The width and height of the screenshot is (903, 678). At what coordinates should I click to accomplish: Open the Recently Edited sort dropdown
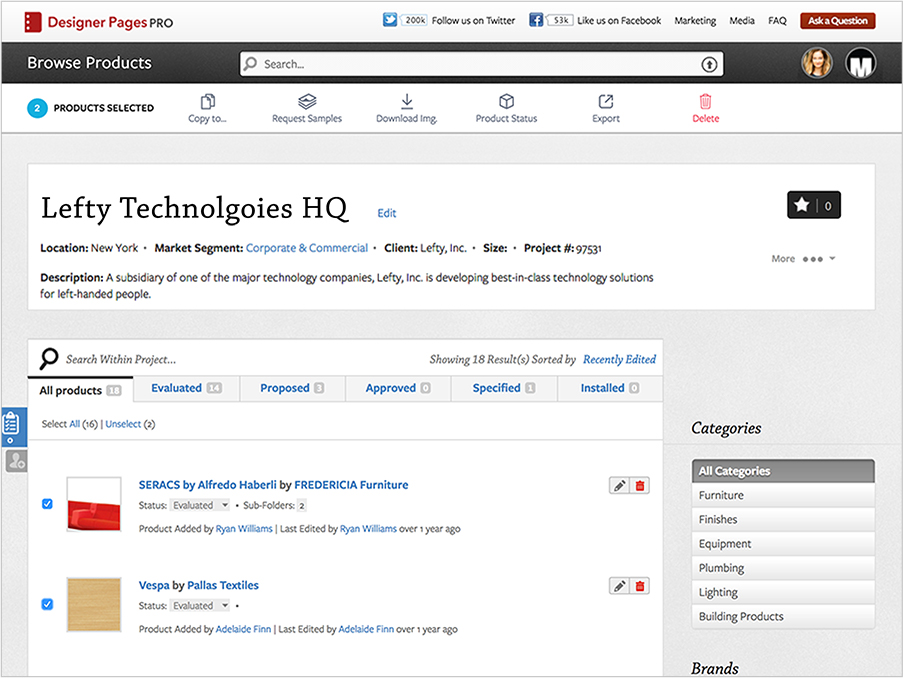619,359
